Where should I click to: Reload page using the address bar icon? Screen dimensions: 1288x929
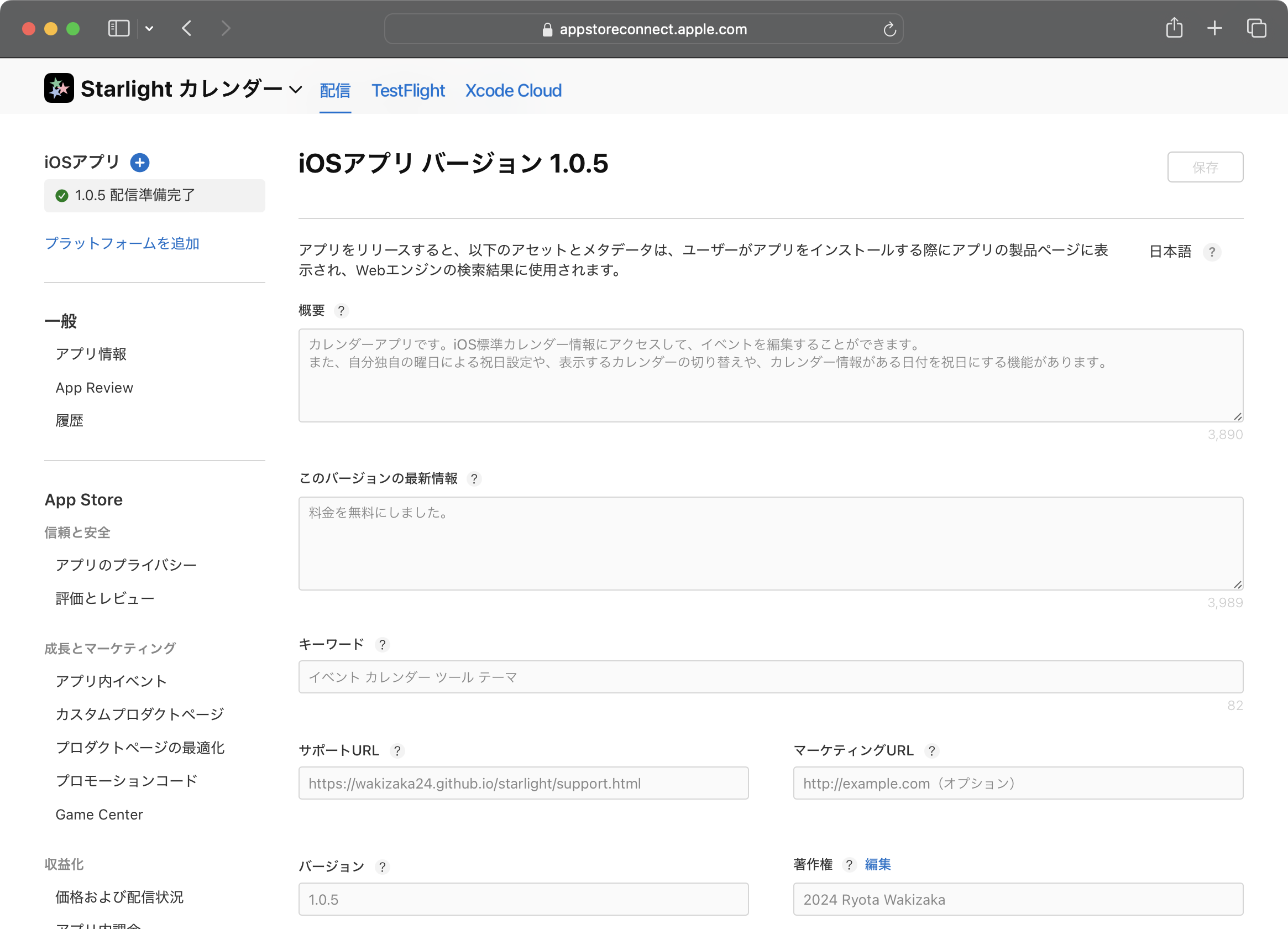pos(889,29)
